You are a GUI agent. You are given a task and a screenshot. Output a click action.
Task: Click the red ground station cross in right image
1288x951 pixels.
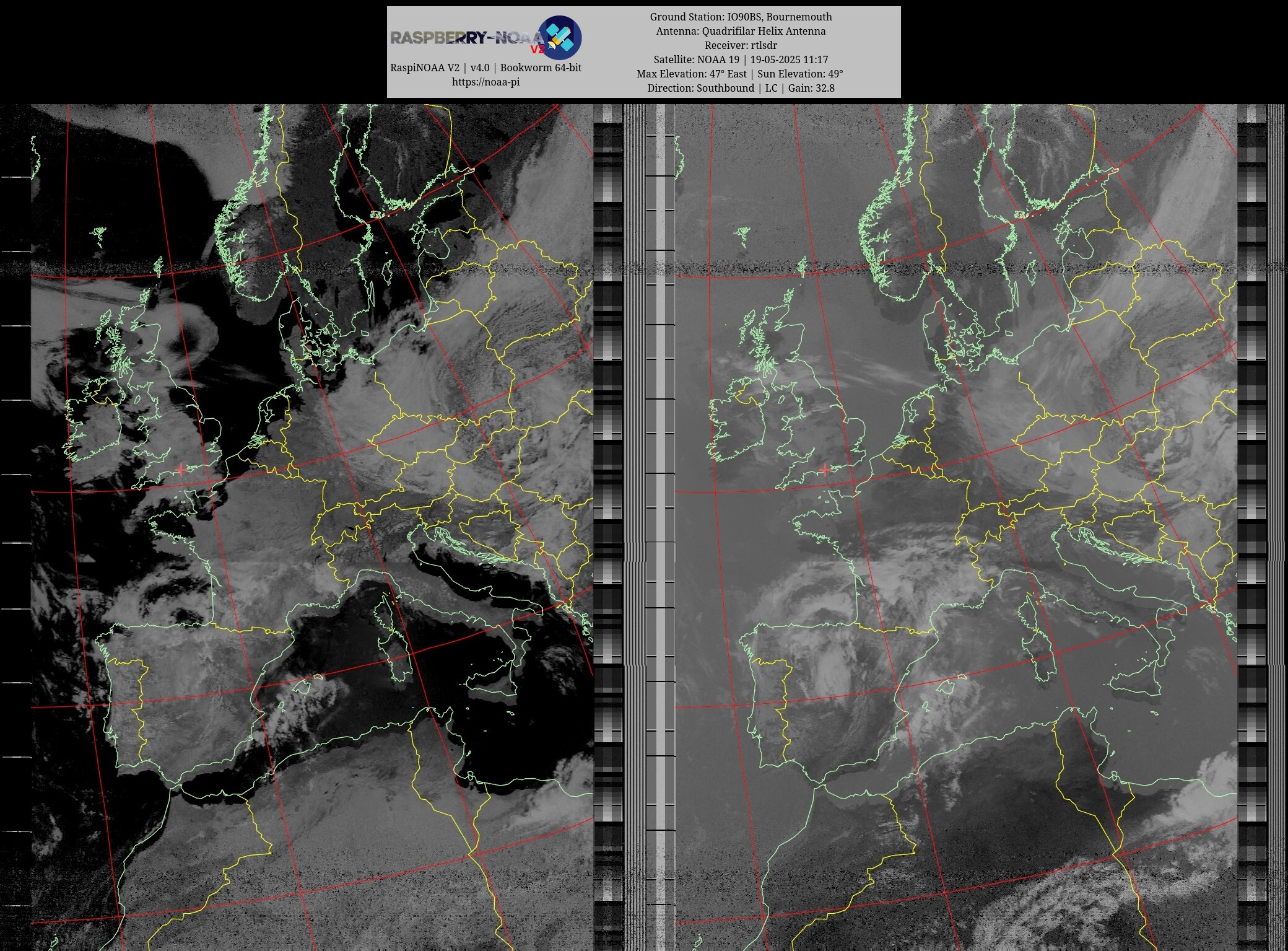click(824, 470)
